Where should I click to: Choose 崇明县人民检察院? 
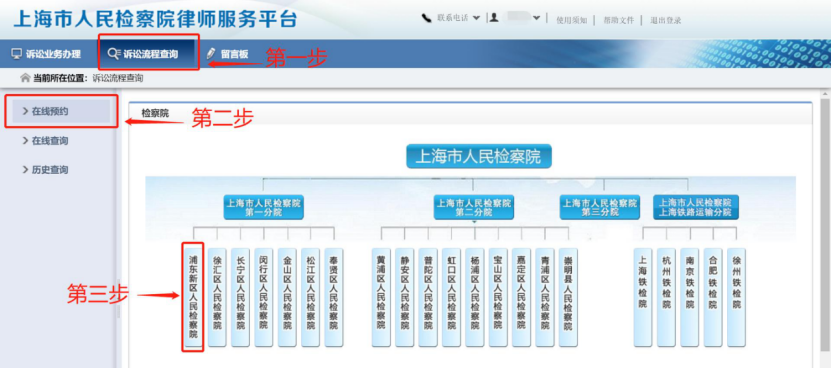pyautogui.click(x=568, y=297)
